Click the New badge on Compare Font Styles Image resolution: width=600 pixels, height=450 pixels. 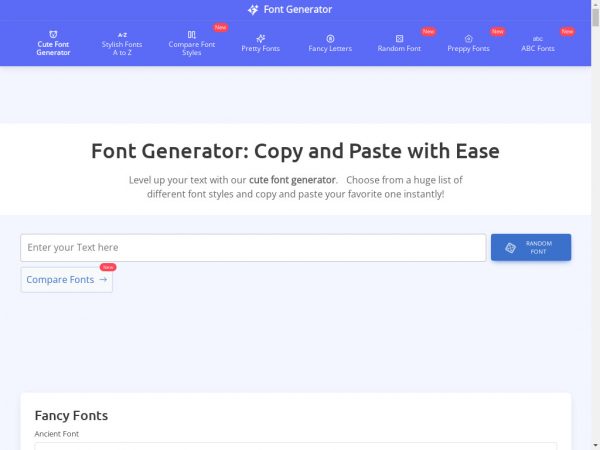click(220, 28)
